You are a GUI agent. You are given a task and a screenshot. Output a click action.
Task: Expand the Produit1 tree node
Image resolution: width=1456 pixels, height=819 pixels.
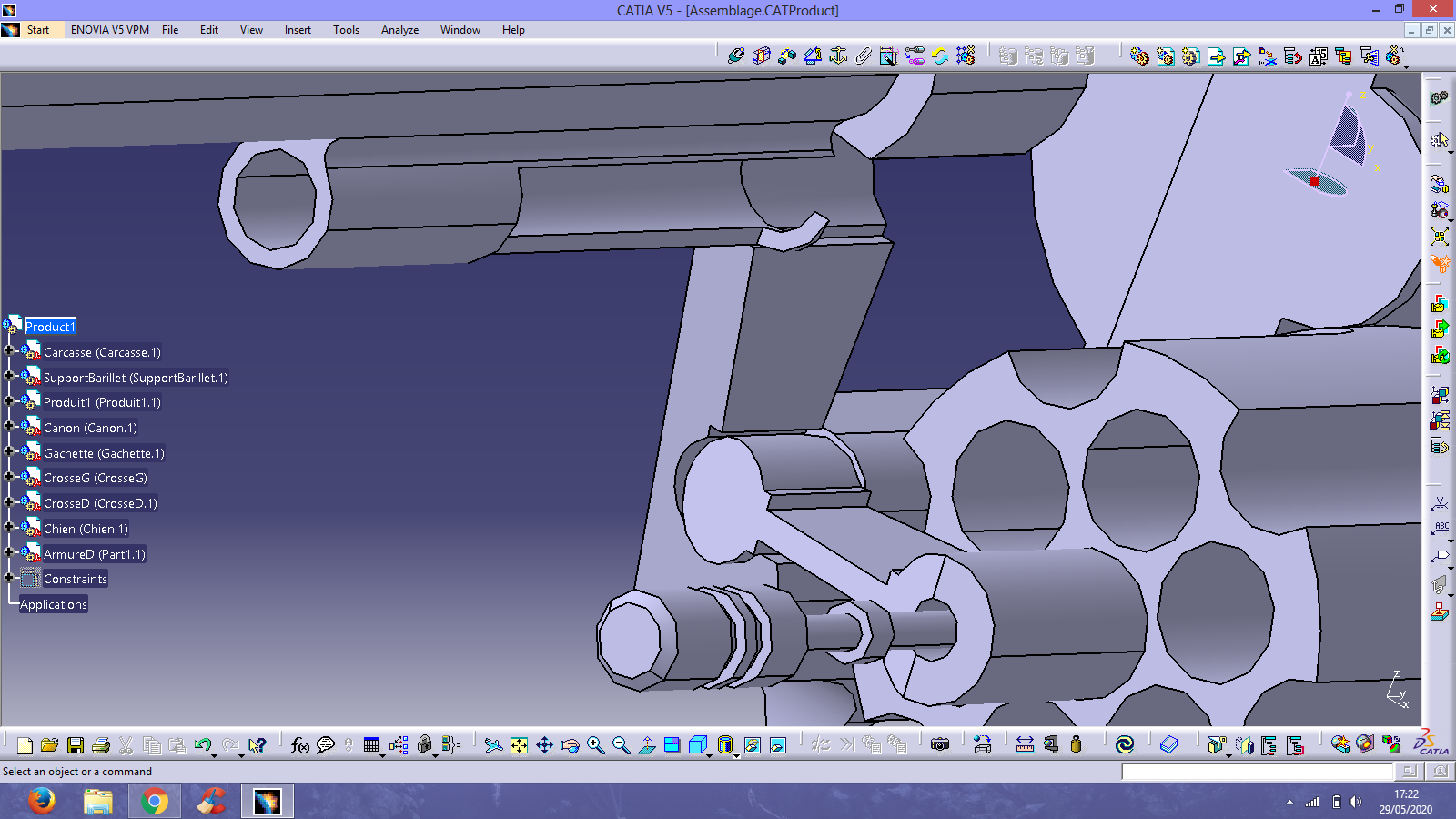(9, 400)
